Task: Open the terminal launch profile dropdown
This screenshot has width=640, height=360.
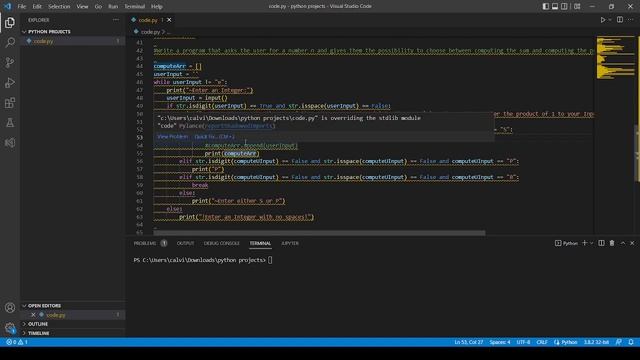Action: [591, 243]
